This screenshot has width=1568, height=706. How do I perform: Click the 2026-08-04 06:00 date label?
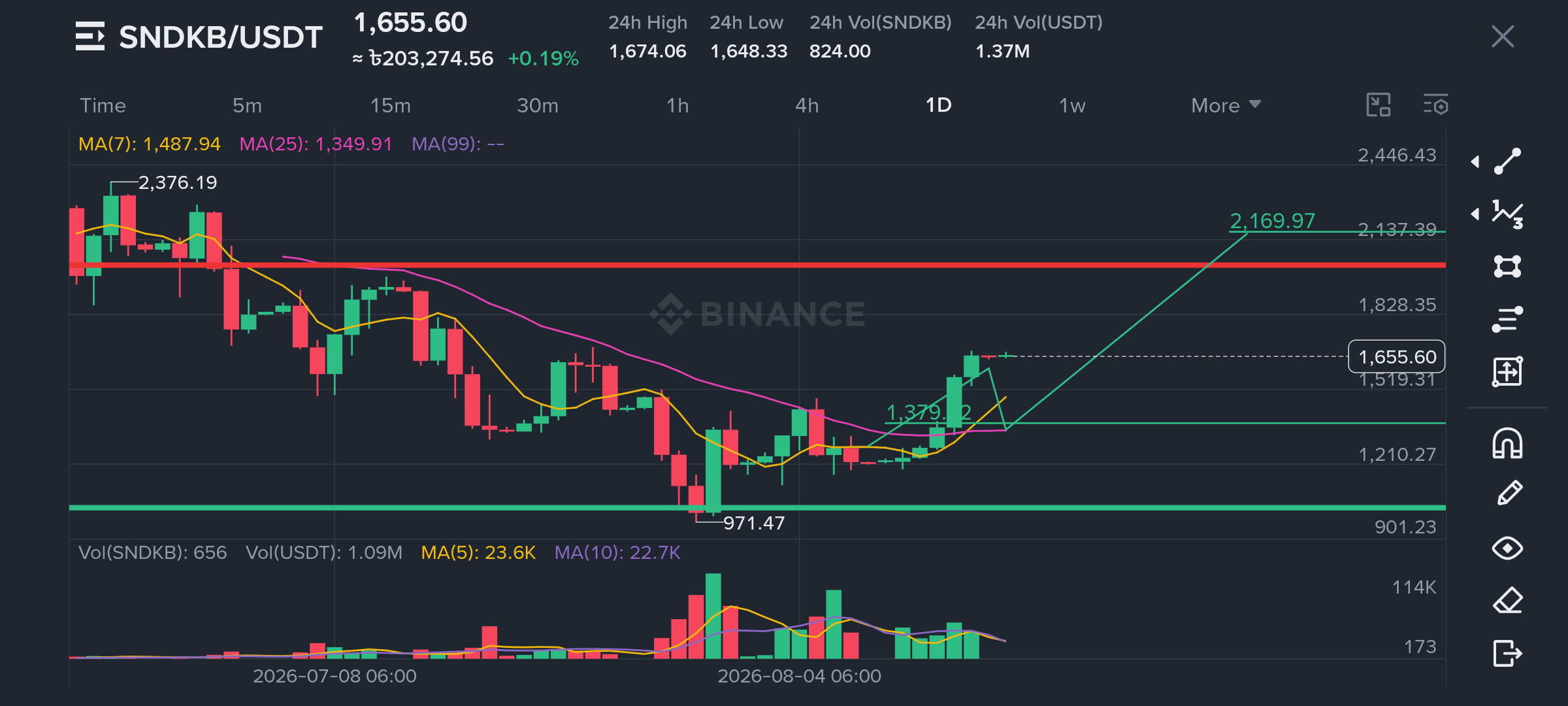799,676
